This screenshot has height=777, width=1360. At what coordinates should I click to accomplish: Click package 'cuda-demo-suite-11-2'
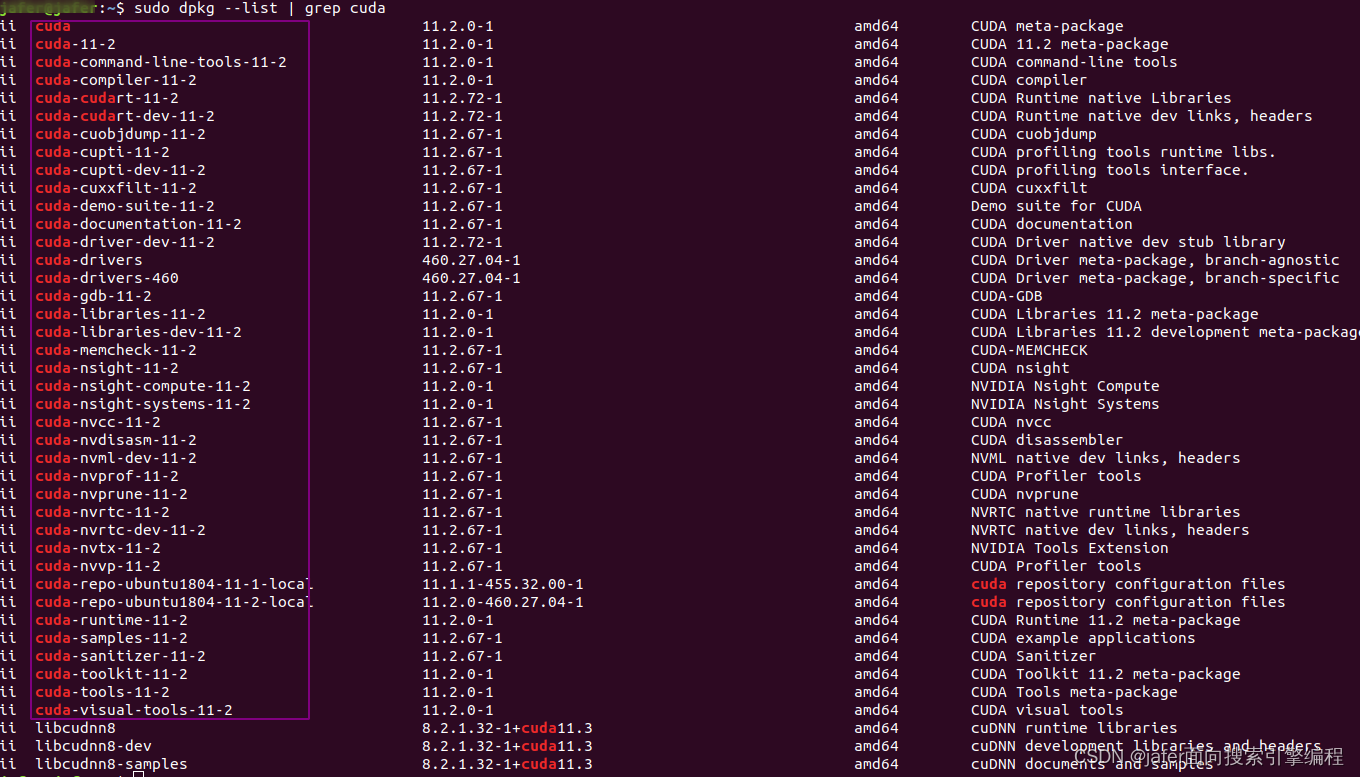pos(125,206)
